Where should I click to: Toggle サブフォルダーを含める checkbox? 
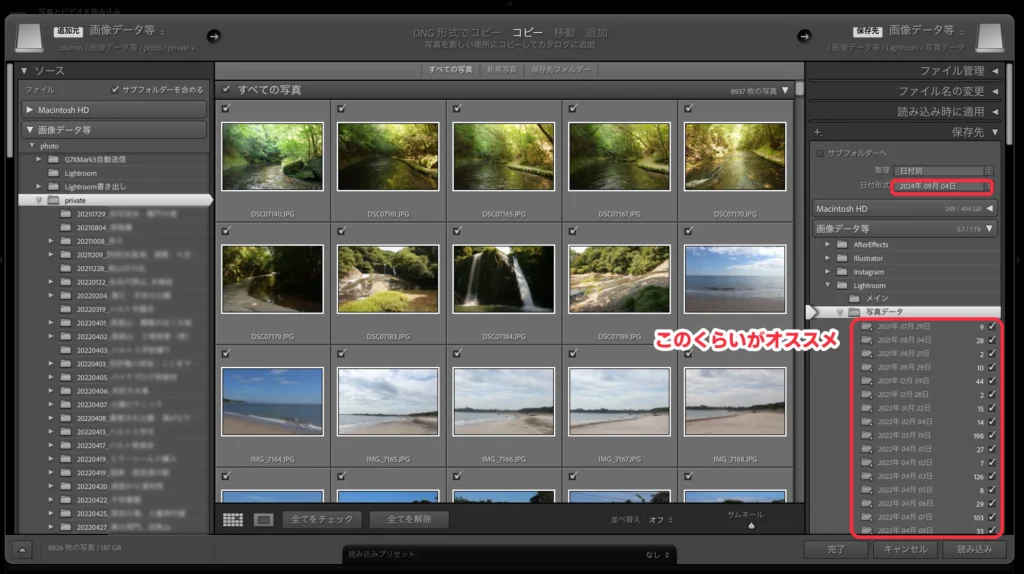click(x=116, y=90)
